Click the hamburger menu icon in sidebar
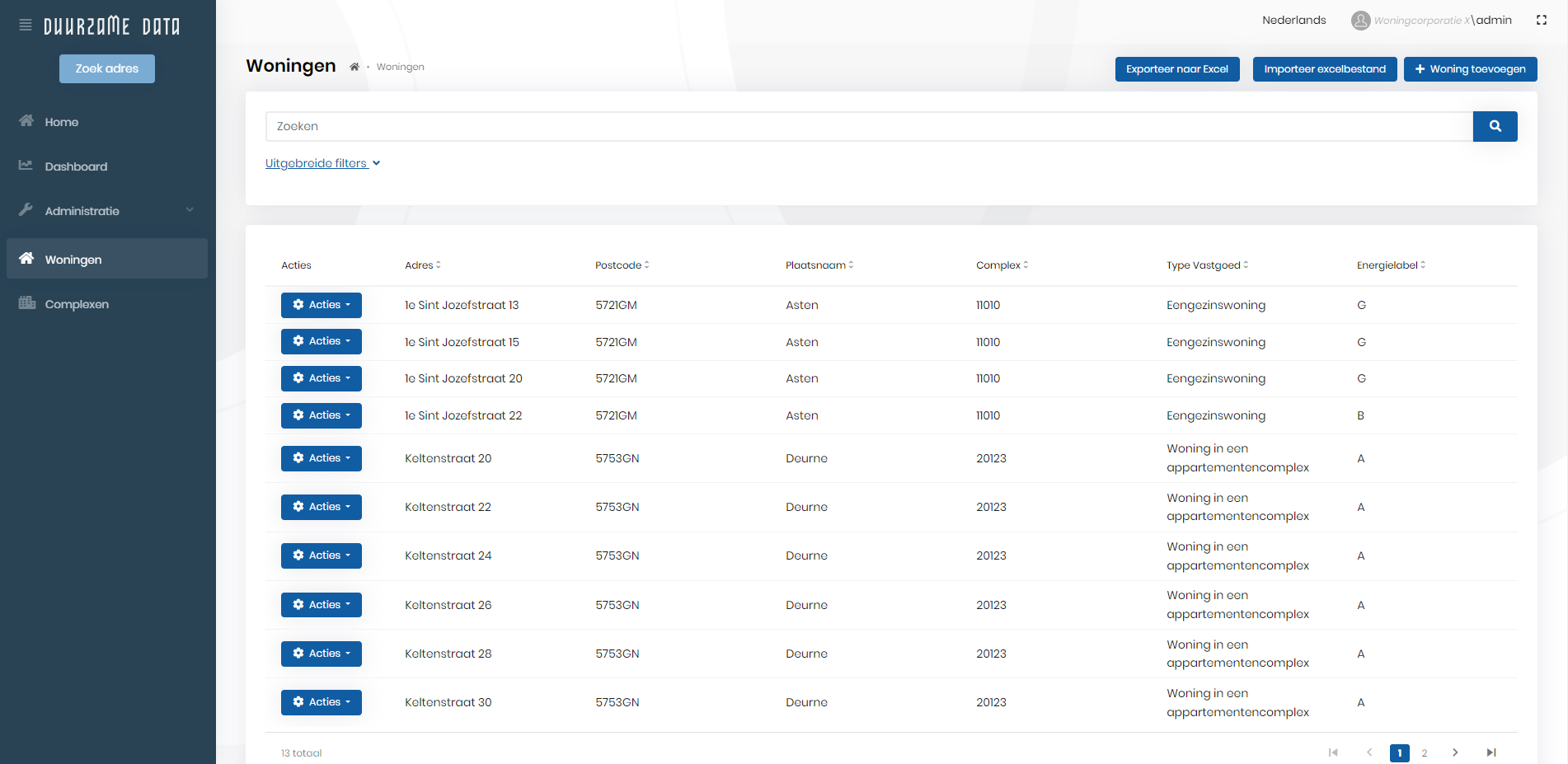This screenshot has width=1568, height=764. (26, 26)
